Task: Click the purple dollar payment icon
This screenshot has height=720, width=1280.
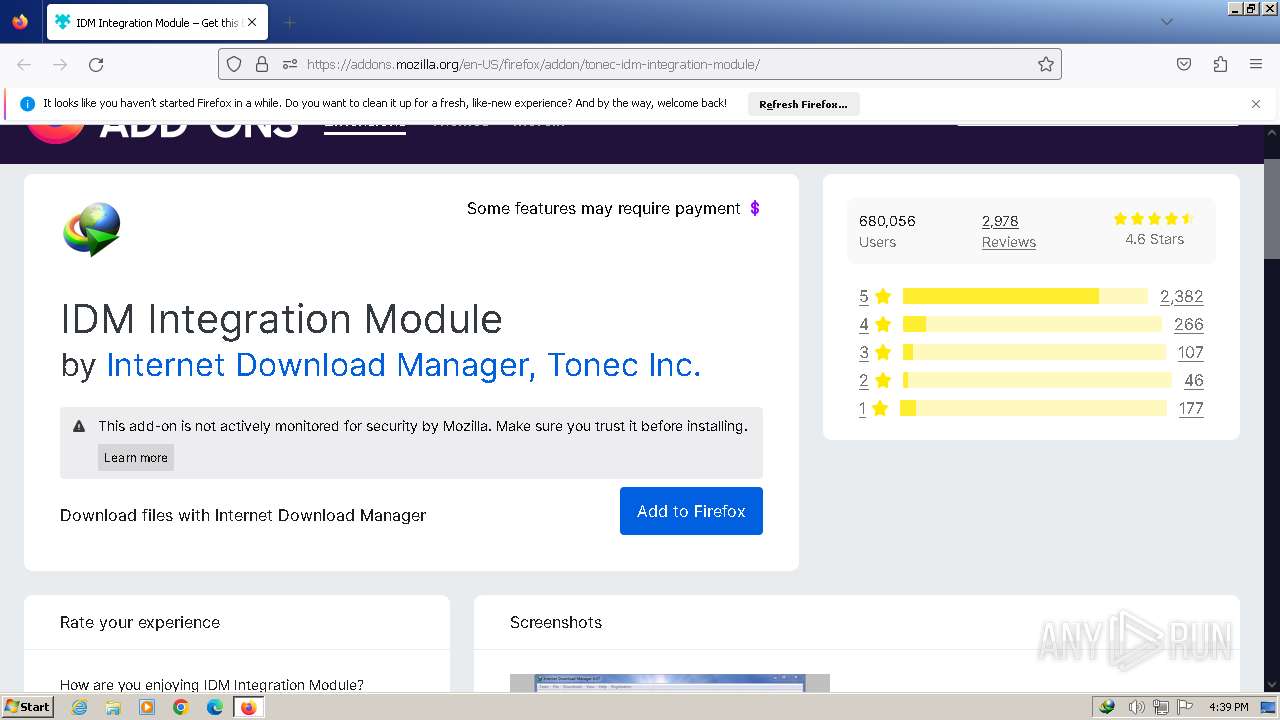Action: coord(755,208)
